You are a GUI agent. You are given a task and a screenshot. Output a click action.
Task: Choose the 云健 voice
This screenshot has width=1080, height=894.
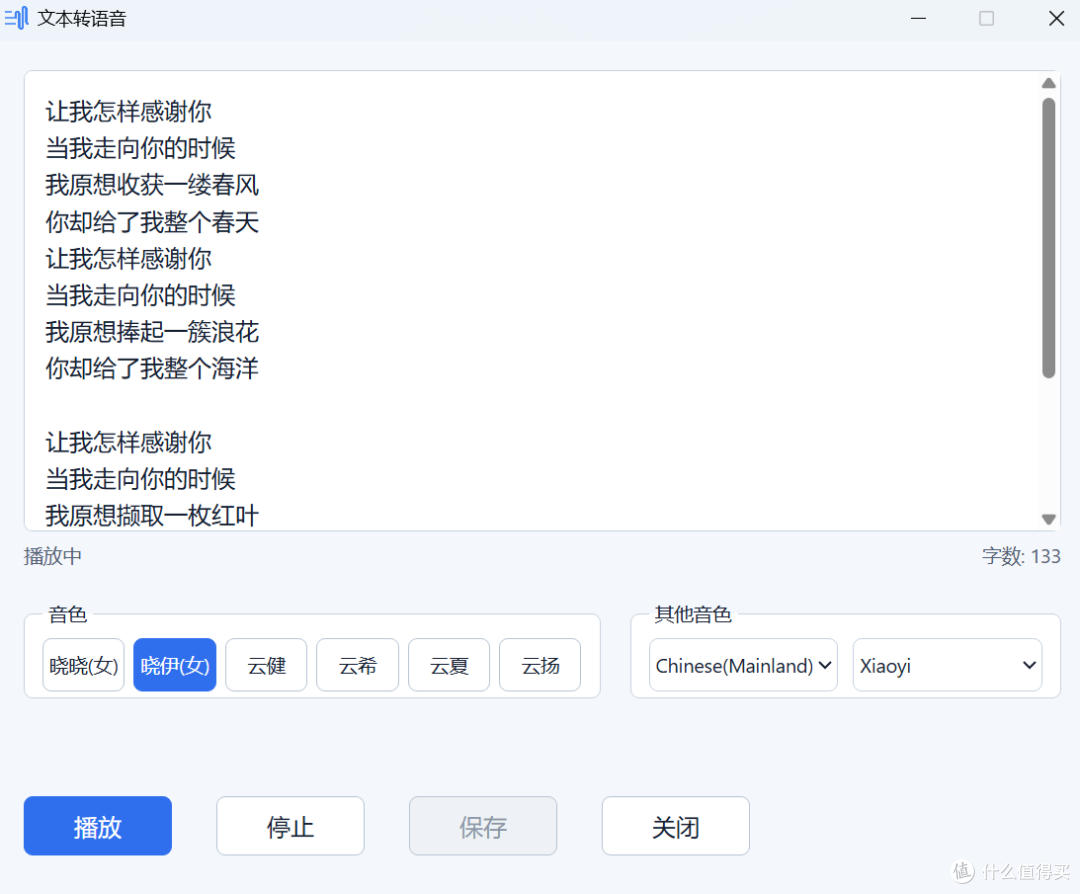click(x=266, y=665)
